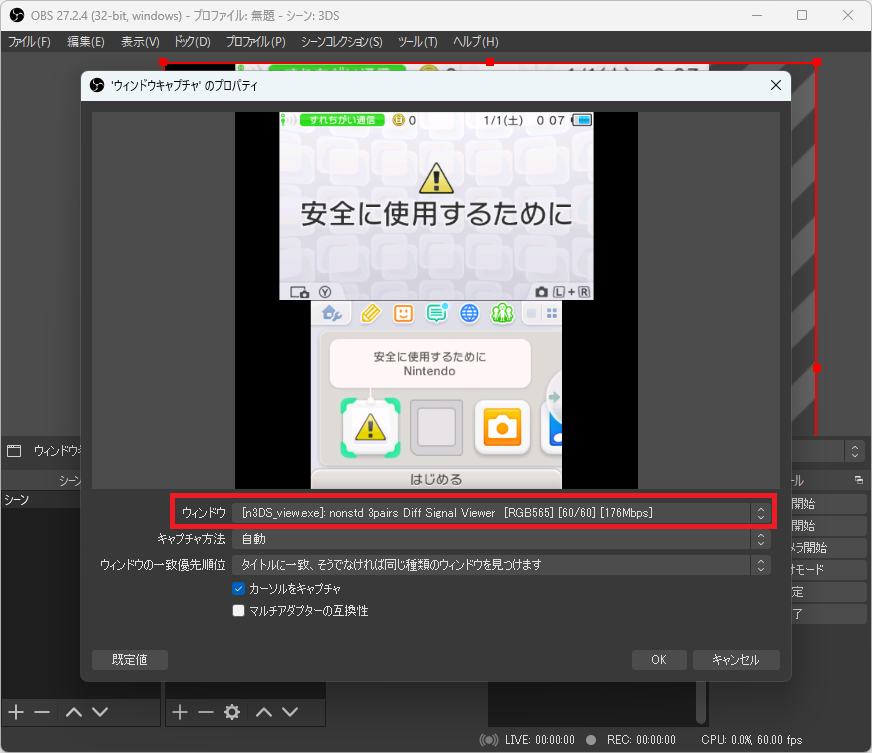
Task: Move the scene down with the arrow
Action: [100, 712]
